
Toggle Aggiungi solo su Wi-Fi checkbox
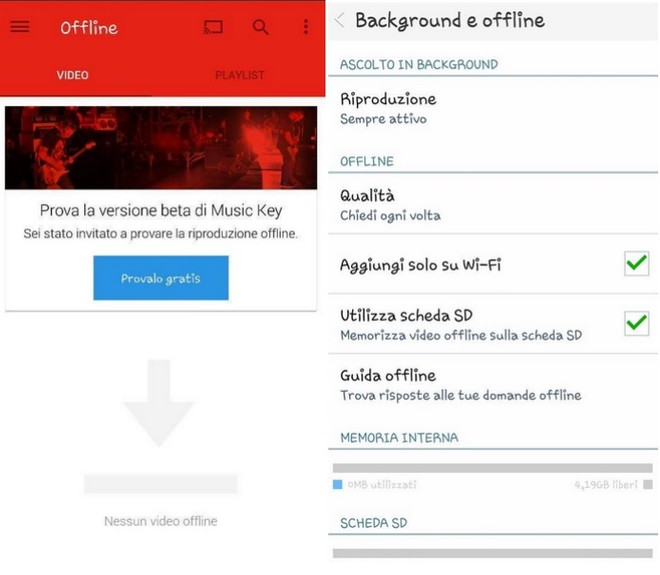(636, 264)
